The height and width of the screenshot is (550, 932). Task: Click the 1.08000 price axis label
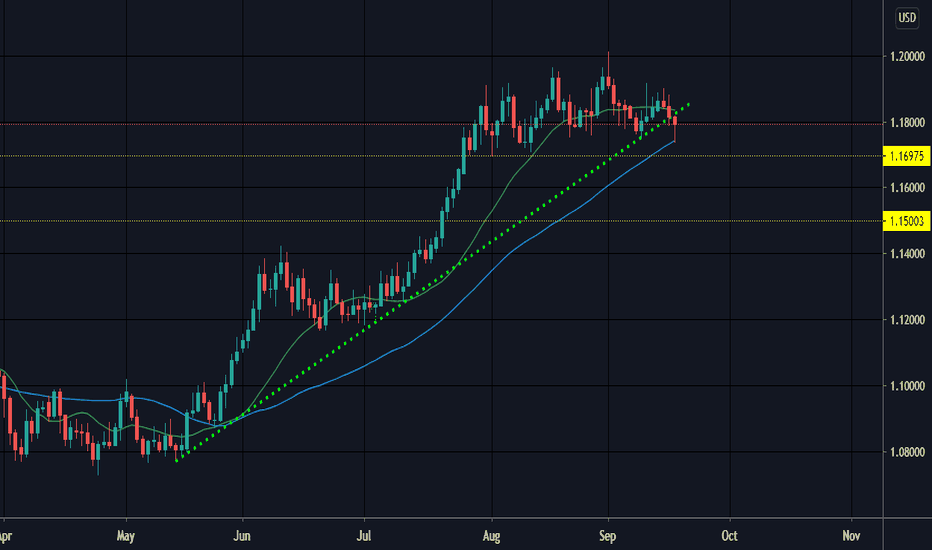point(907,452)
